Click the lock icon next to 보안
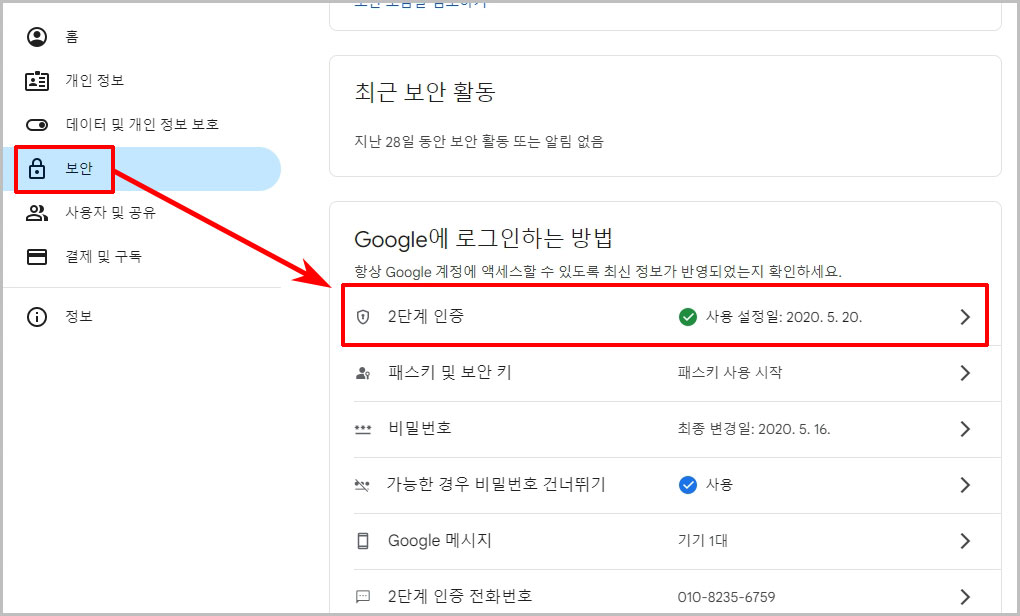The width and height of the screenshot is (1020, 616). pyautogui.click(x=36, y=168)
